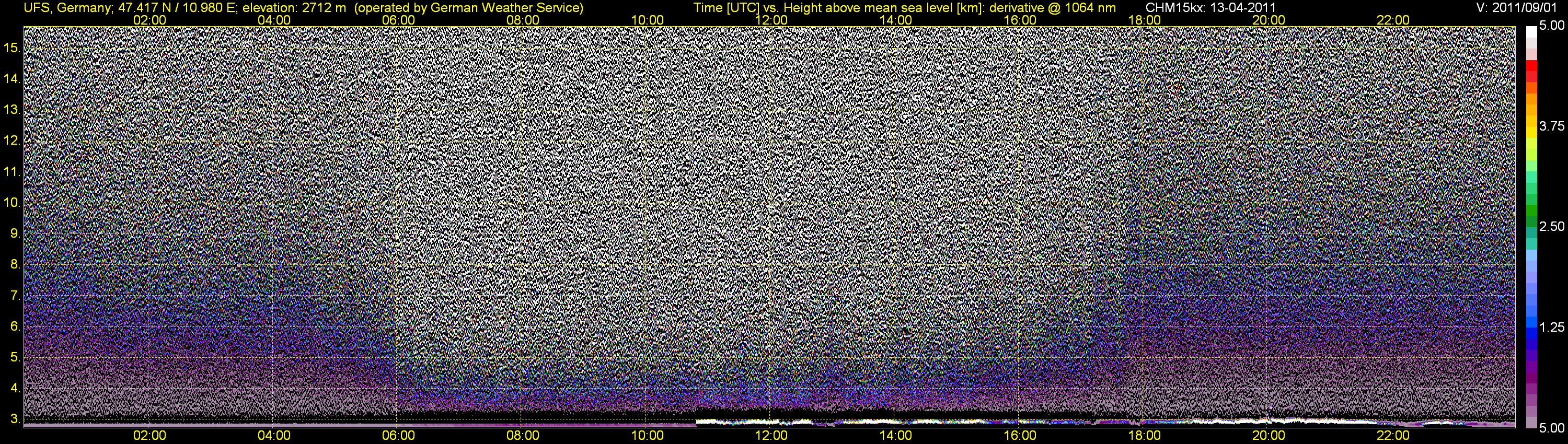
Task: Click '12:00' on the lower time axis
Action: [771, 436]
